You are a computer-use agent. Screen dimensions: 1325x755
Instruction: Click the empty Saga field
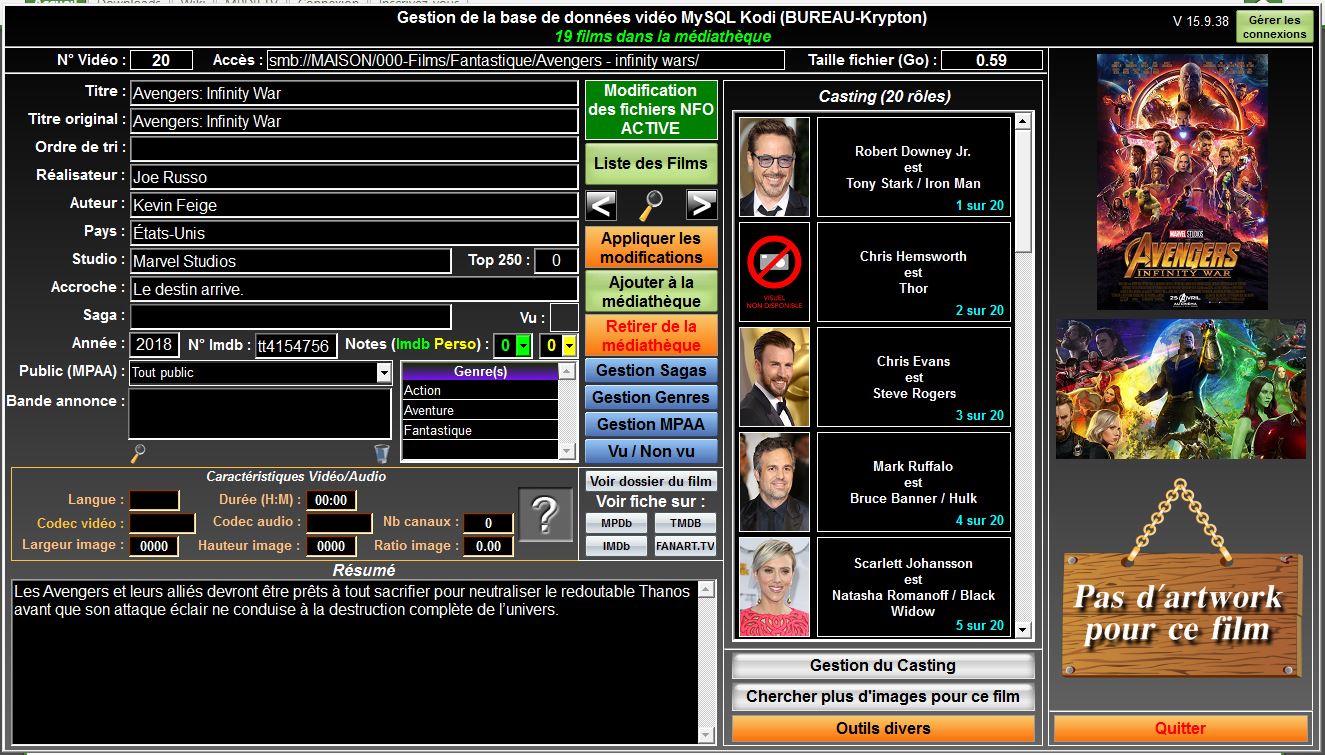(x=291, y=317)
